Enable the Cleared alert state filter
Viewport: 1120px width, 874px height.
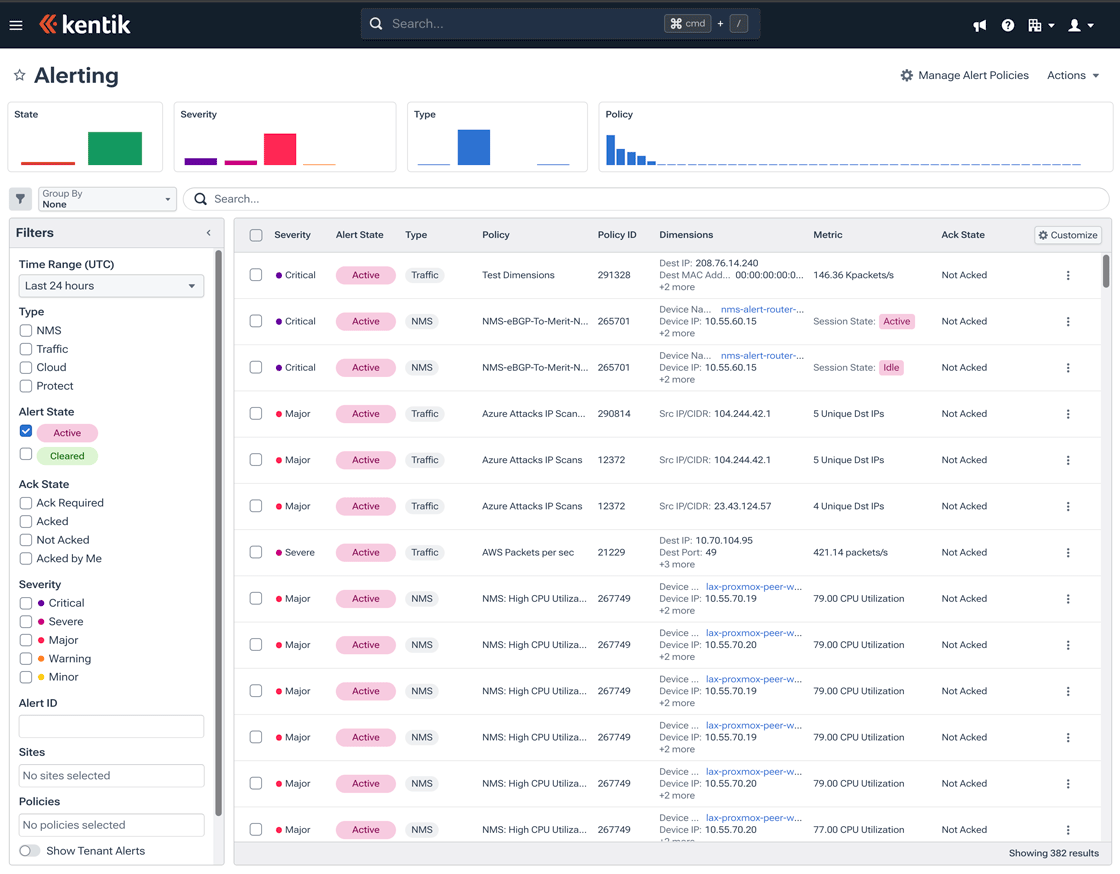(x=25, y=455)
